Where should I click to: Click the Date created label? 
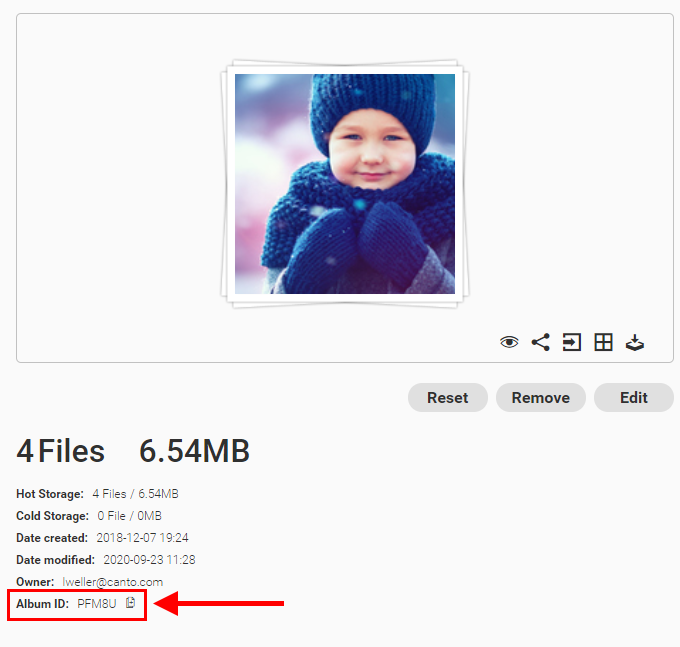[52, 538]
